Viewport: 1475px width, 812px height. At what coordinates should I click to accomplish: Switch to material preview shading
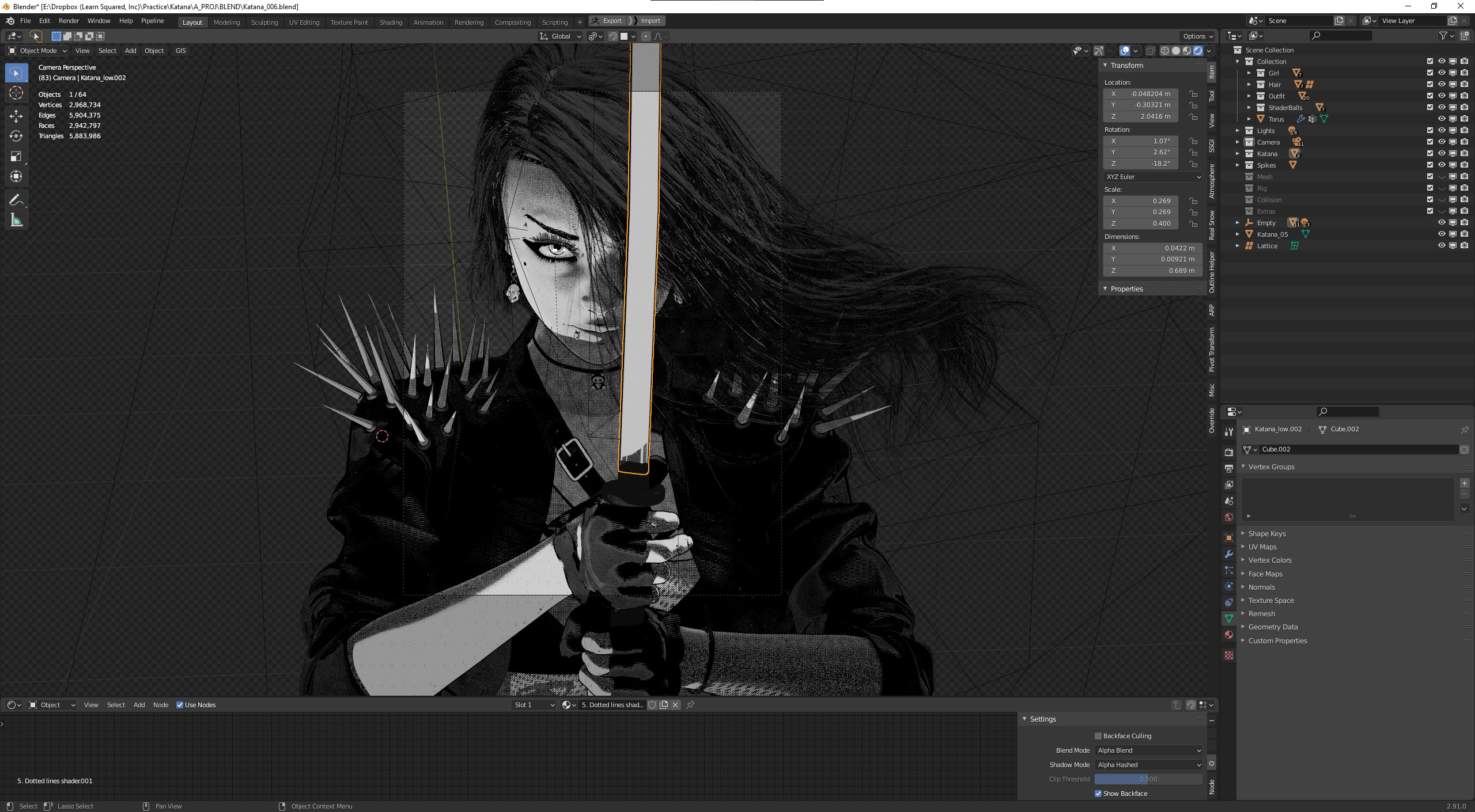1187,51
